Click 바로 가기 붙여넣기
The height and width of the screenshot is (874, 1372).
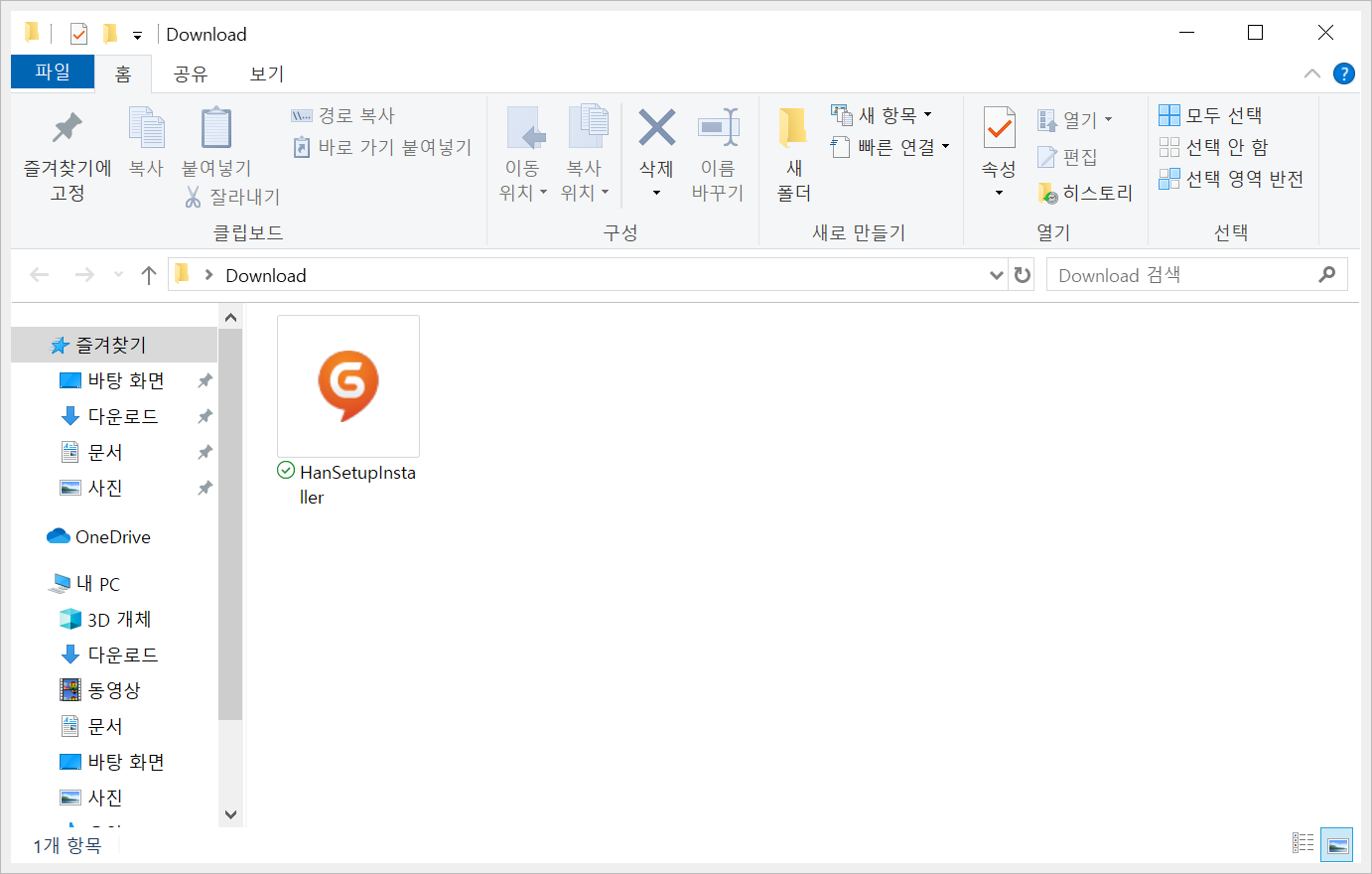382,147
